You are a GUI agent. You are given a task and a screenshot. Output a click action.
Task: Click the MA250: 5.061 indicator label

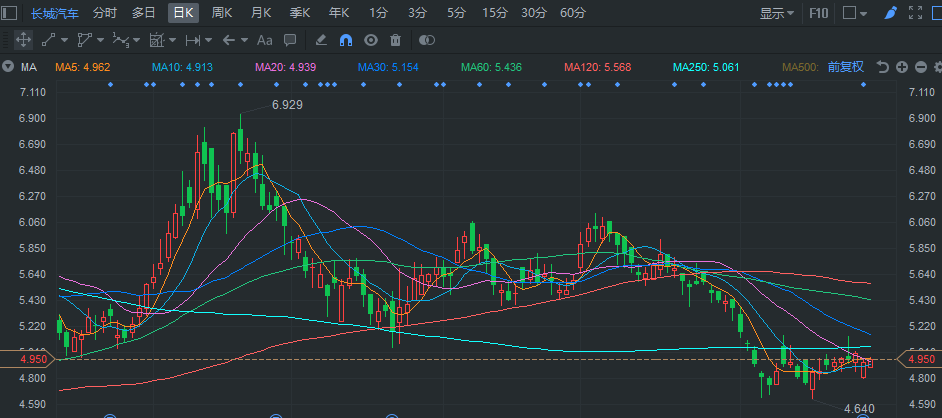tap(706, 67)
